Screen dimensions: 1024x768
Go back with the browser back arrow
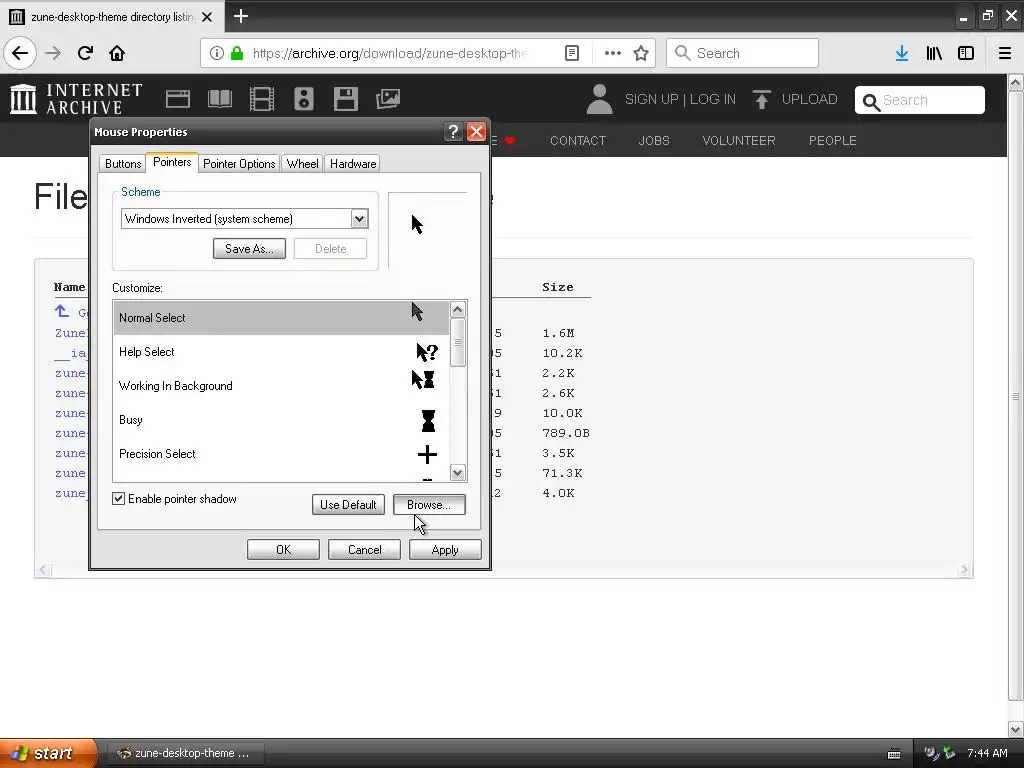pyautogui.click(x=20, y=53)
